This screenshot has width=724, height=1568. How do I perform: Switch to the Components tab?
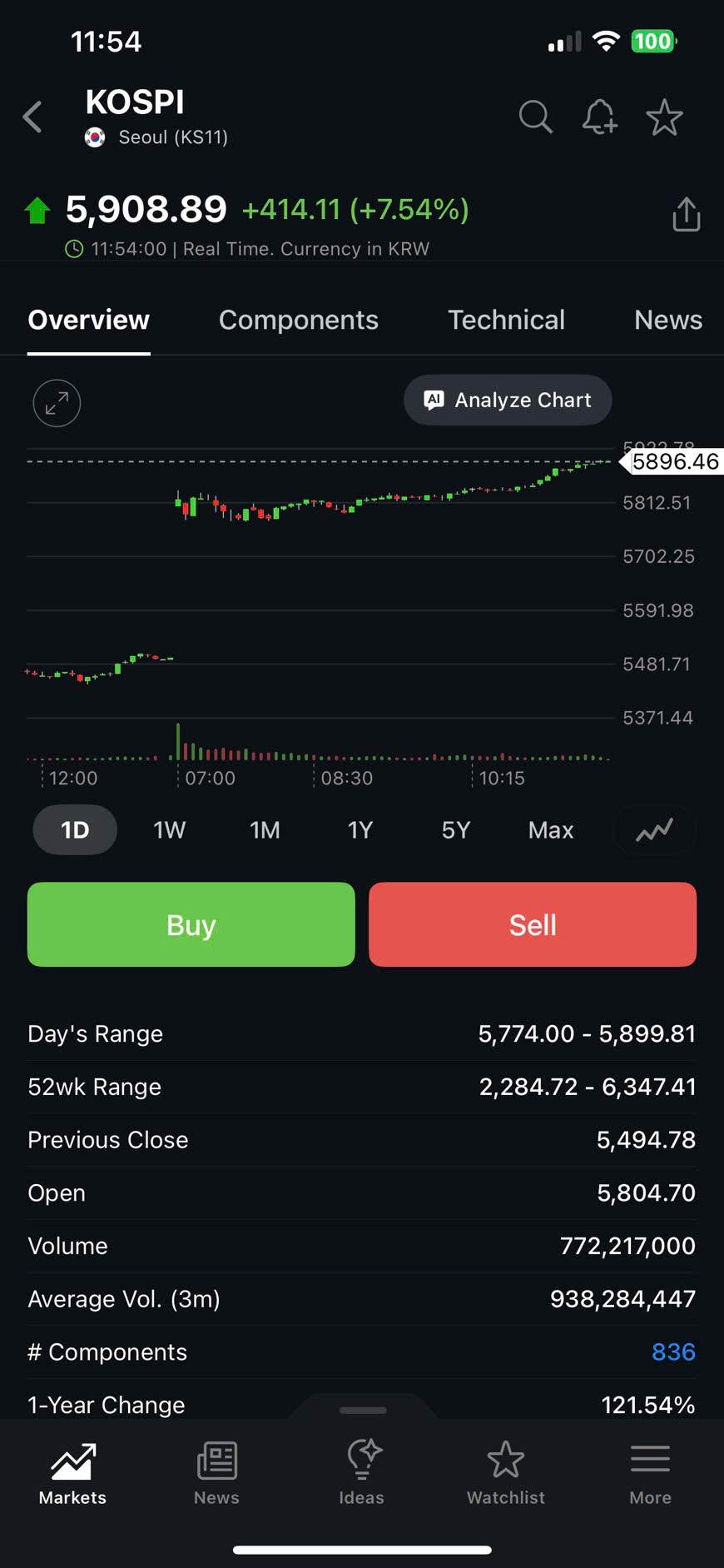298,320
